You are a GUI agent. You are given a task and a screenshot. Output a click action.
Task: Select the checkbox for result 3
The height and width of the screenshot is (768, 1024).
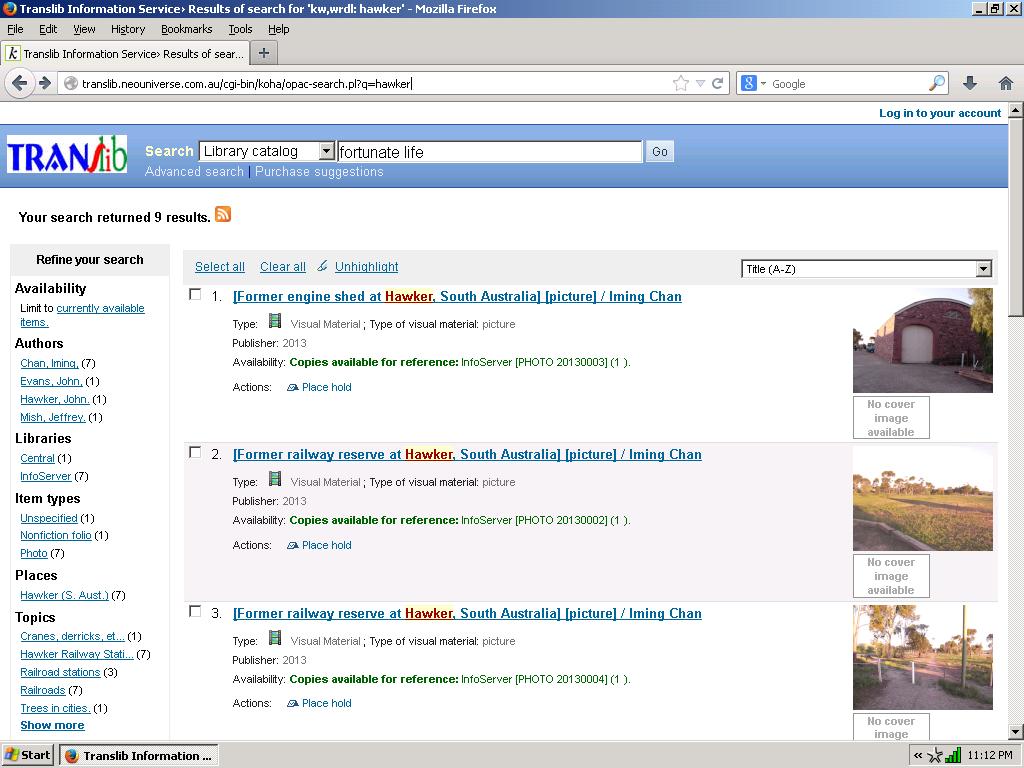coord(195,611)
